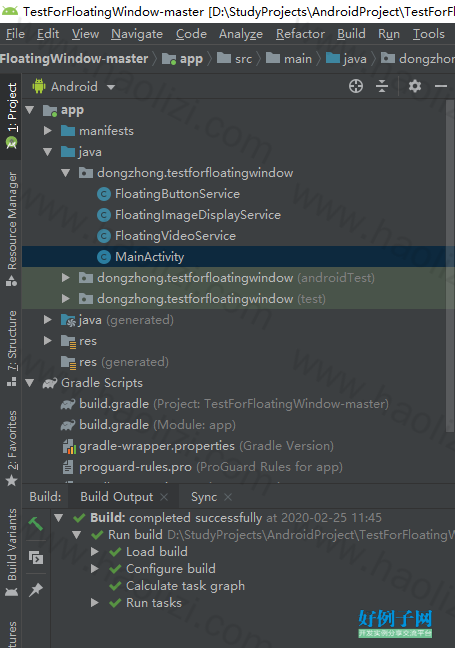Expand the manifests folder
Viewport: 455px width, 648px height.
click(48, 131)
